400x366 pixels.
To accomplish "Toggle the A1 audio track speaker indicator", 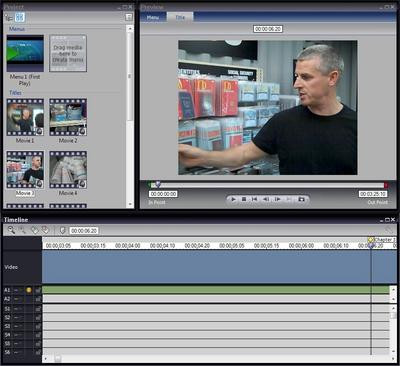I will point(29,290).
